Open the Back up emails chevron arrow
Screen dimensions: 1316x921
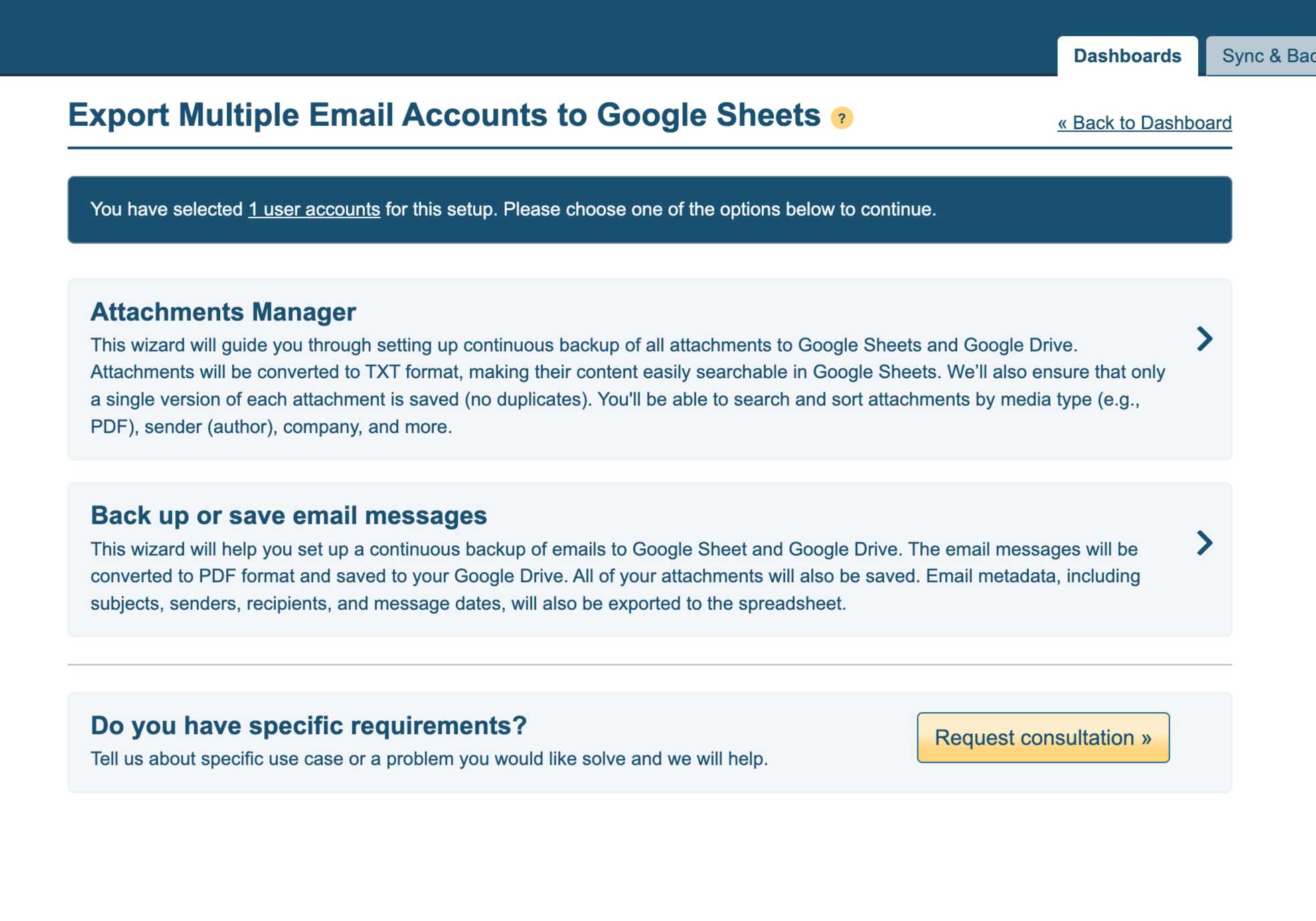click(1204, 543)
